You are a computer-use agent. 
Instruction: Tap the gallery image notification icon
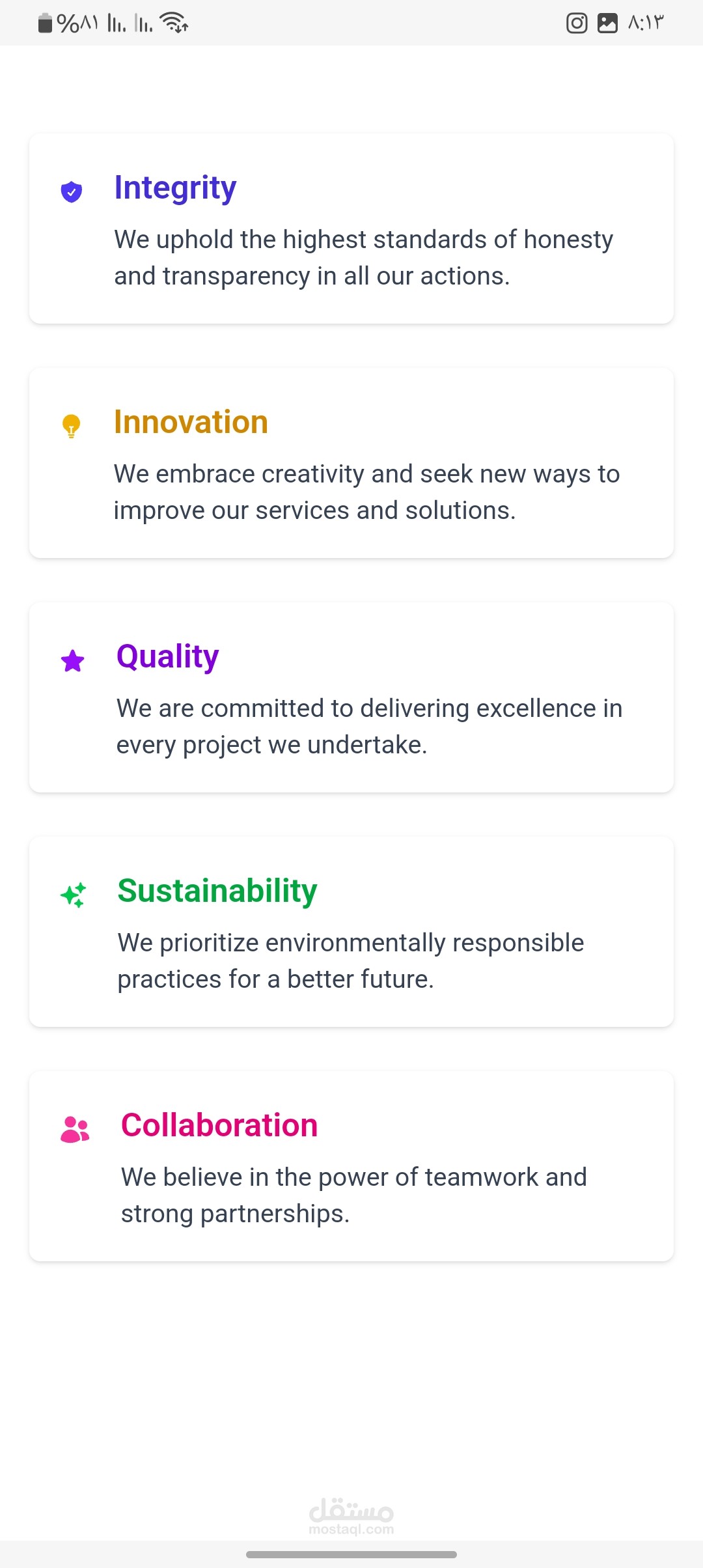click(607, 23)
